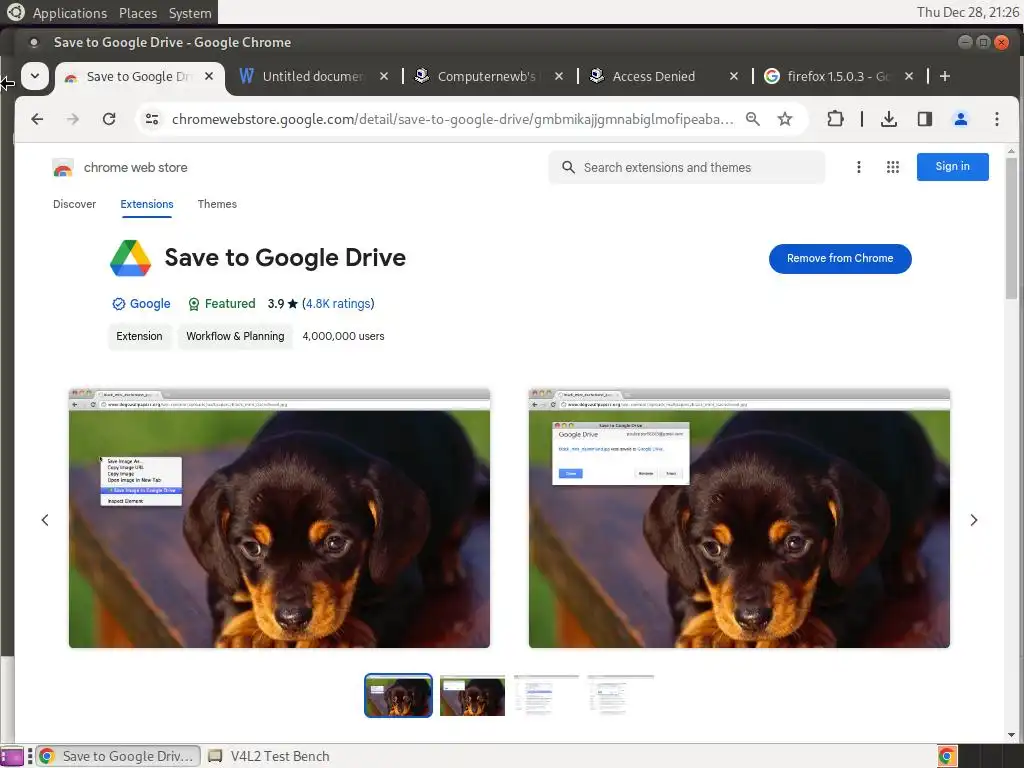
Task: Click the Google Drive extension logo
Action: [131, 258]
